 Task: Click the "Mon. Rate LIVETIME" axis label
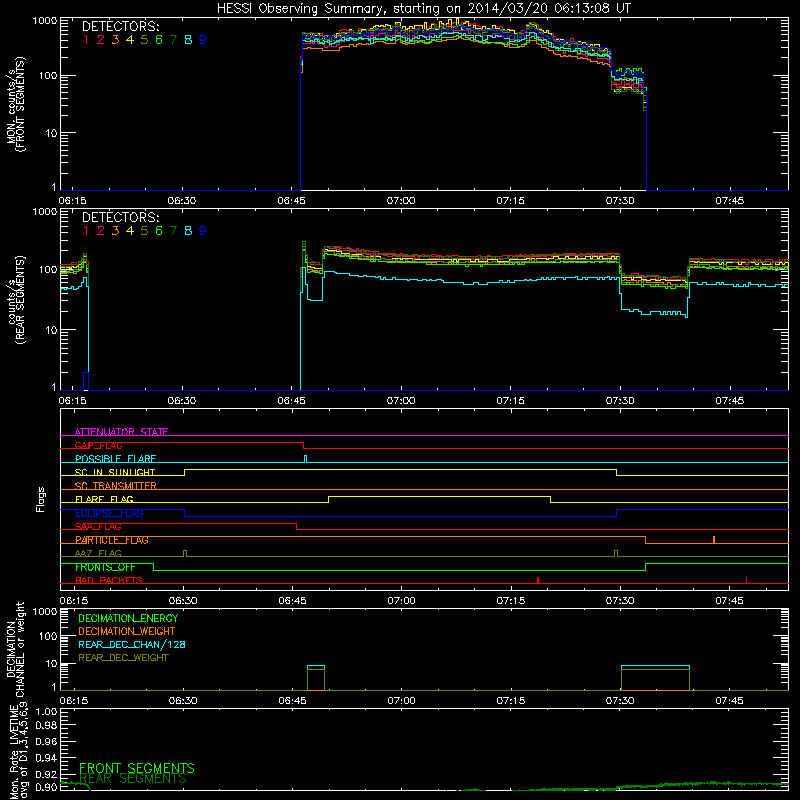coord(16,752)
